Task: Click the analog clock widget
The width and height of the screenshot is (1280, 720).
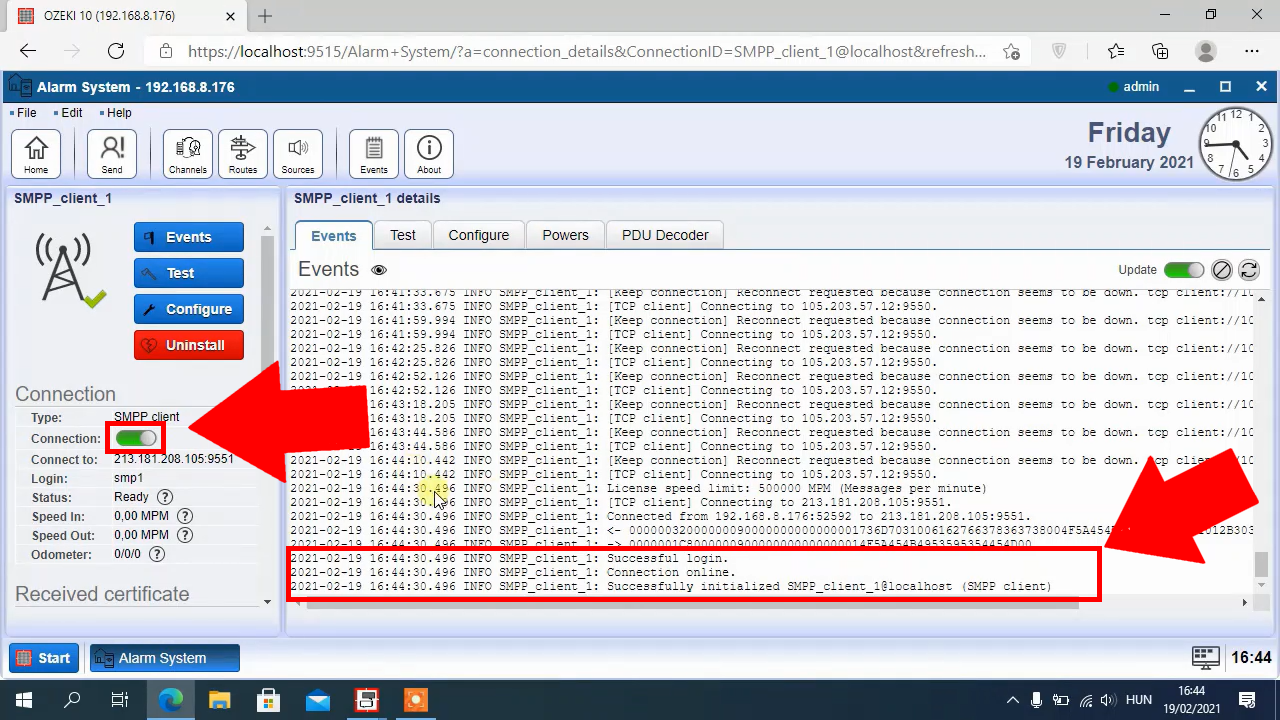Action: click(x=1235, y=145)
